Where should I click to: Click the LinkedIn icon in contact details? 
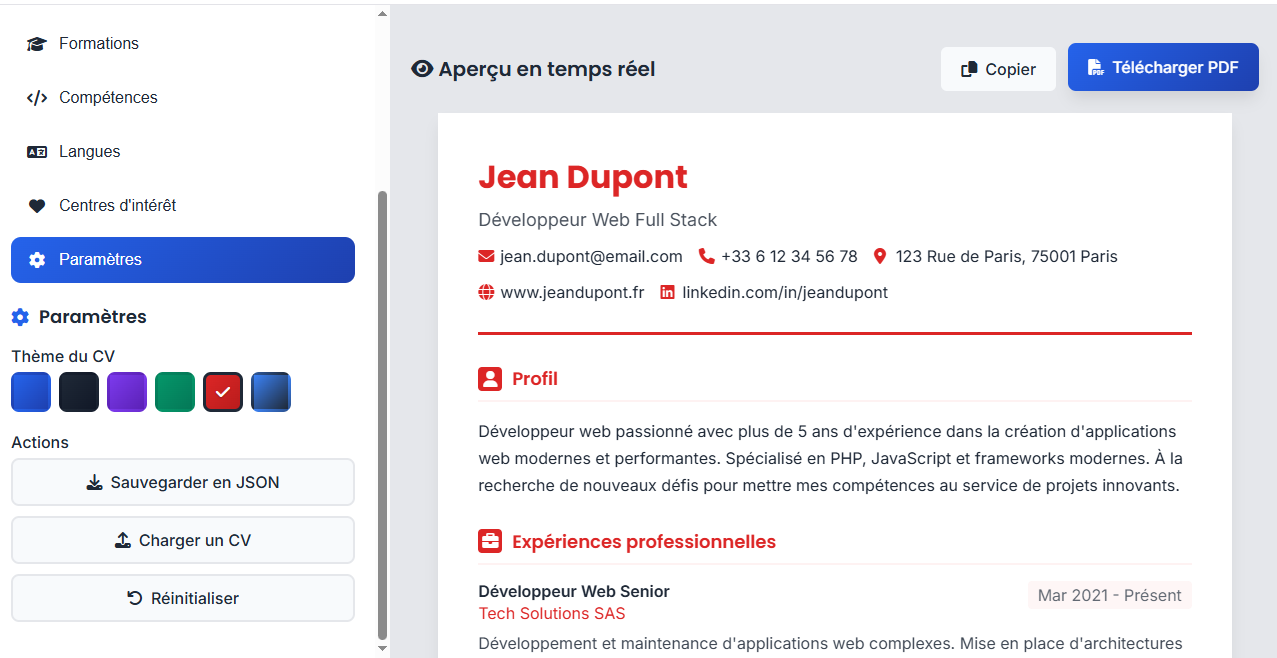point(667,292)
